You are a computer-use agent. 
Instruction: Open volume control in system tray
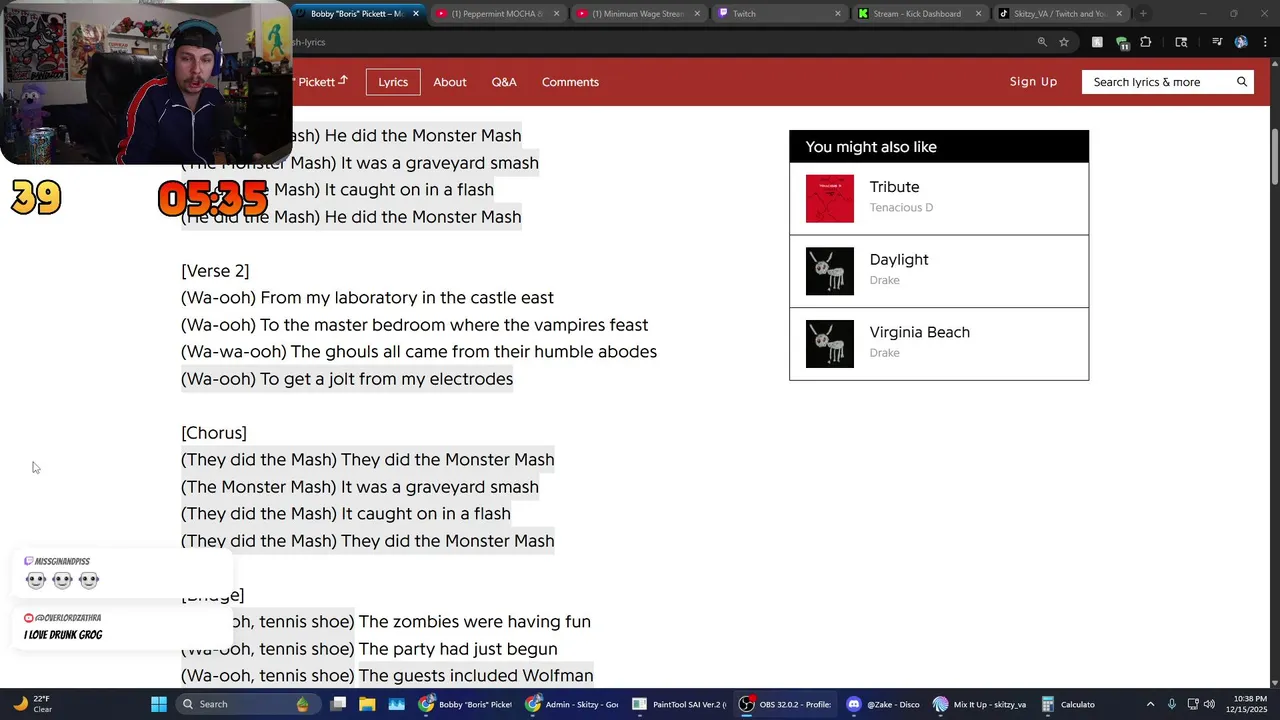[1209, 704]
